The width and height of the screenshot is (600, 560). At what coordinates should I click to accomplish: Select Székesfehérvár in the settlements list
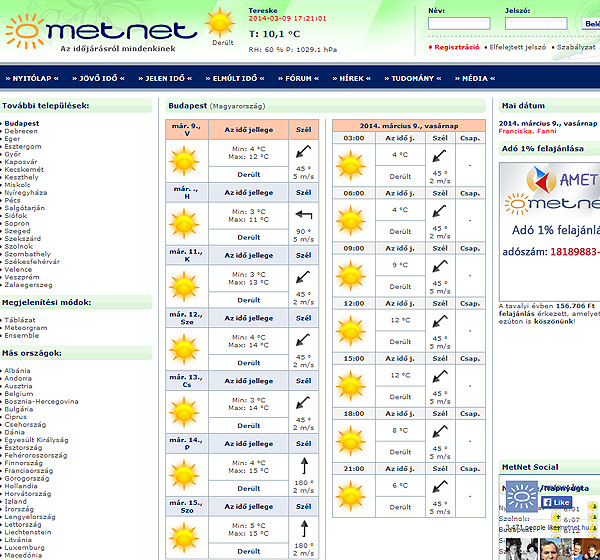point(32,261)
